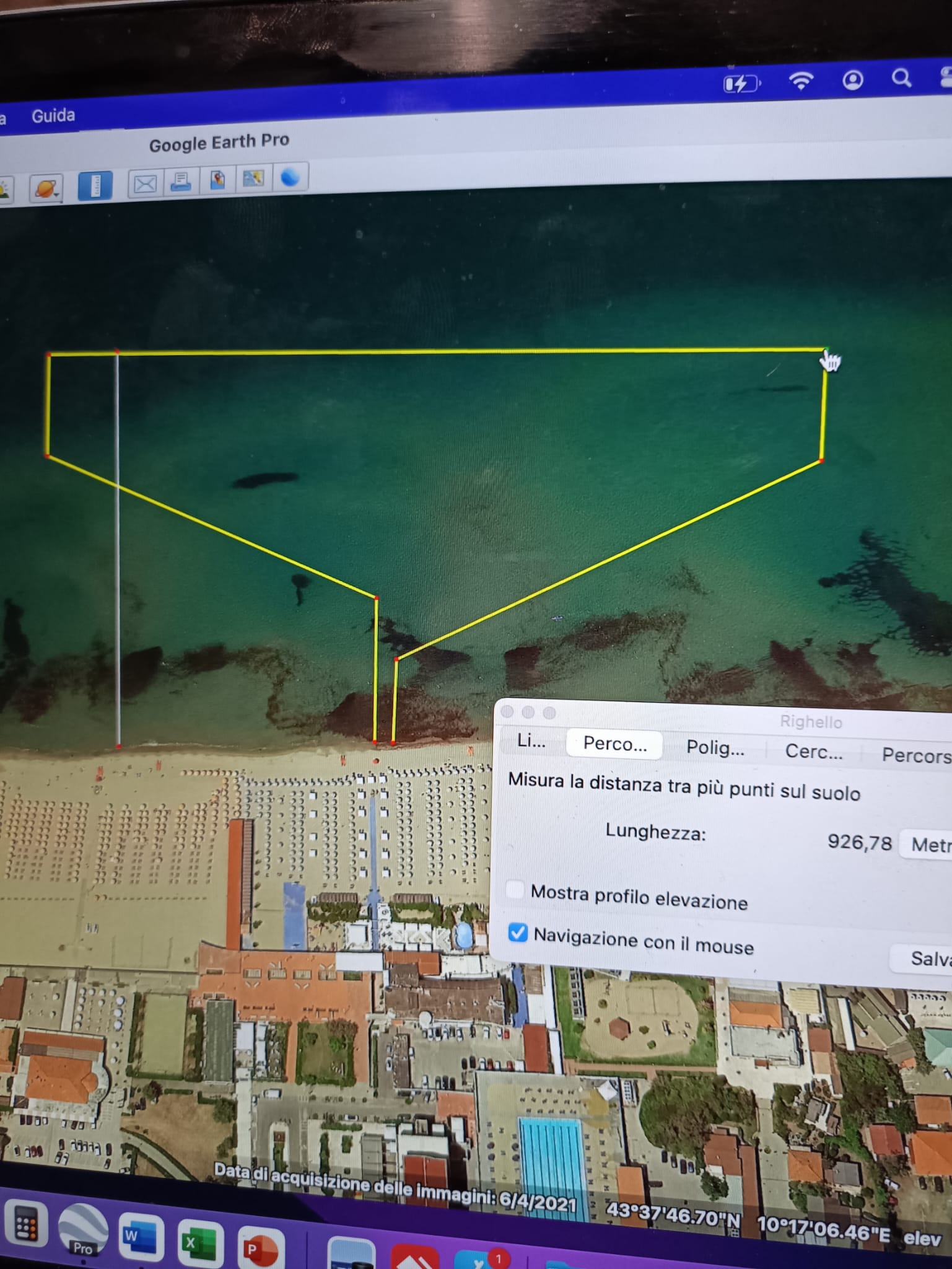Enable Mostra profilo elevazione checkbox
Viewport: 952px width, 1269px height.
click(x=515, y=889)
